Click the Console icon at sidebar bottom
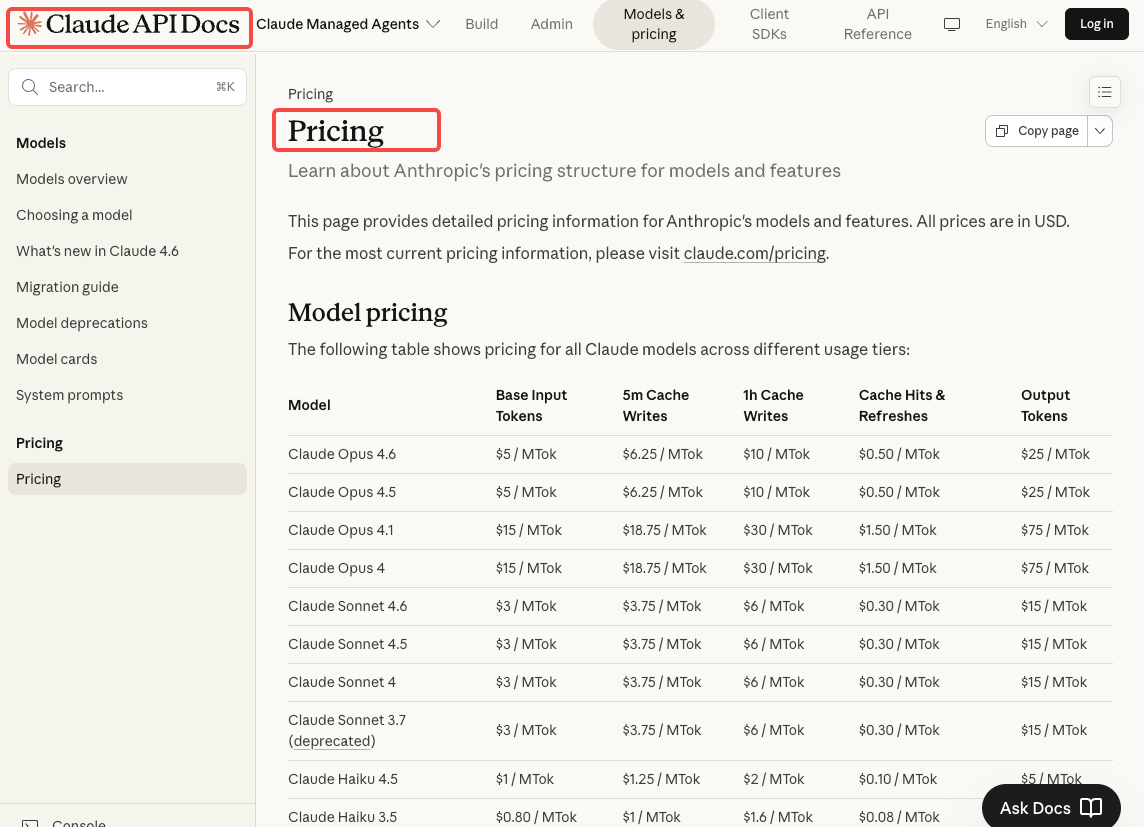Image resolution: width=1144 pixels, height=827 pixels. [30, 823]
